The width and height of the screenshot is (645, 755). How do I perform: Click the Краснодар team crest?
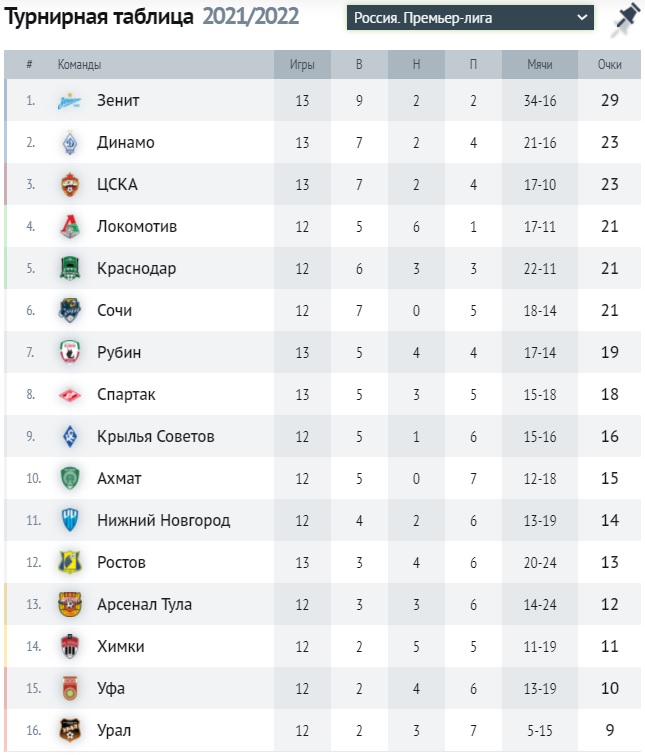pyautogui.click(x=69, y=269)
